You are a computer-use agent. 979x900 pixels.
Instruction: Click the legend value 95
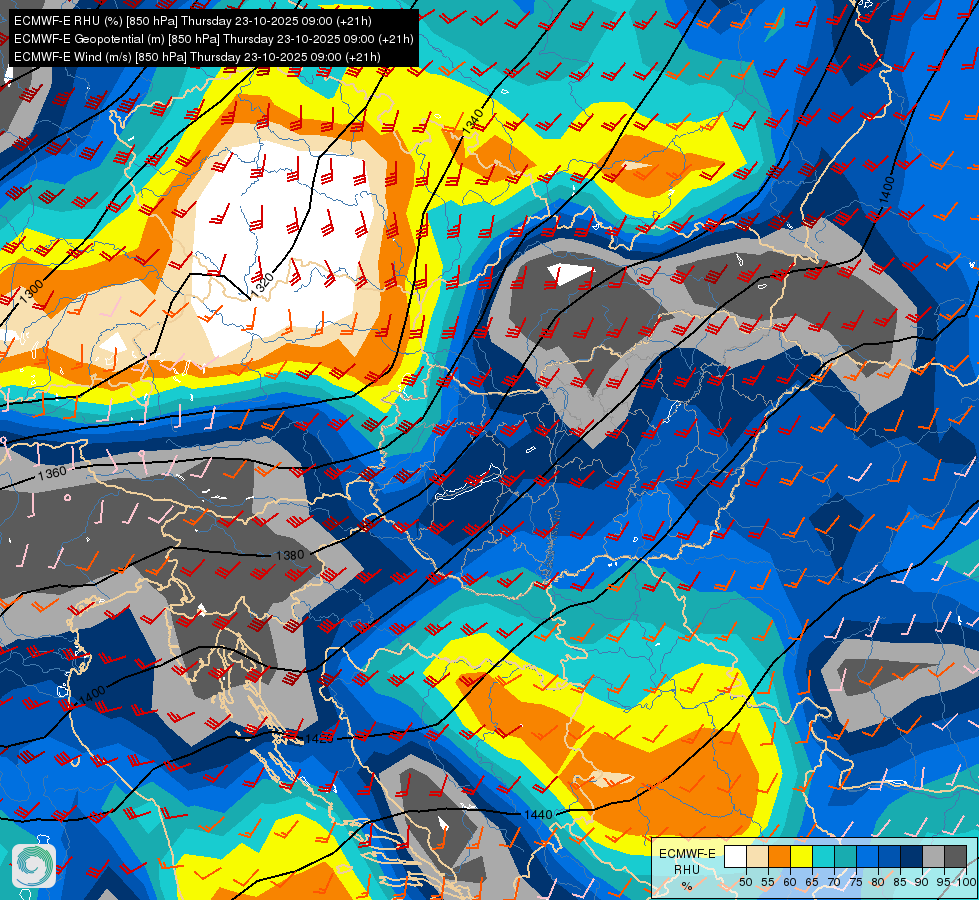(944, 882)
